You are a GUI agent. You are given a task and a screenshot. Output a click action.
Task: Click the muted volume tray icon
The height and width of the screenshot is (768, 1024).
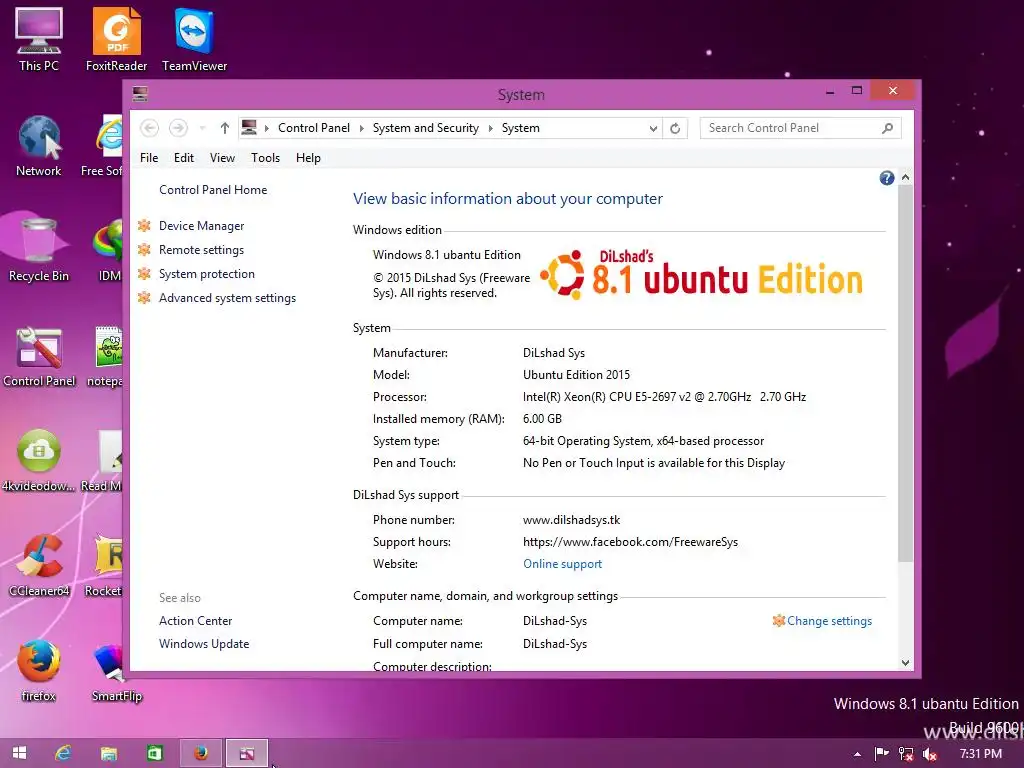(x=930, y=754)
